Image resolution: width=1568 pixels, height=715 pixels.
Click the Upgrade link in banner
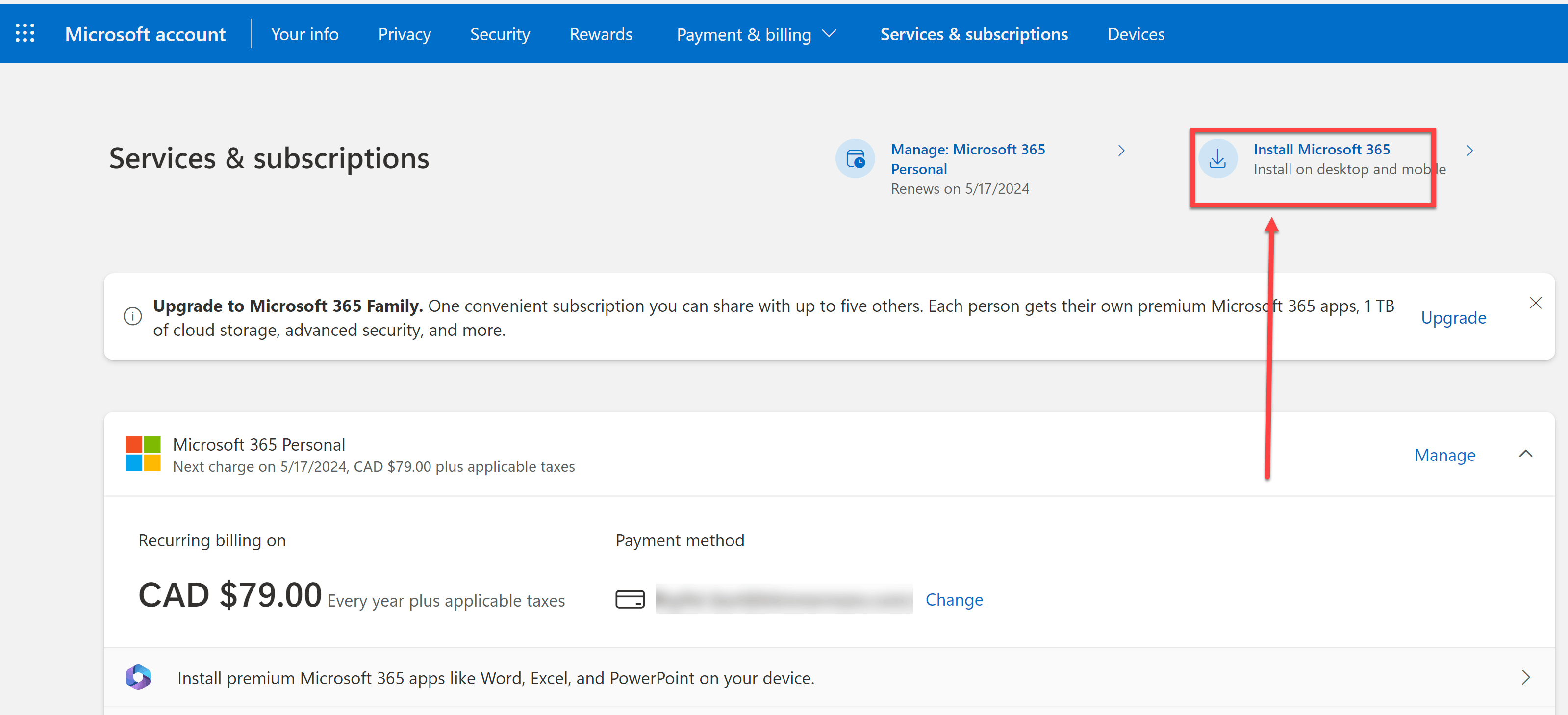point(1453,318)
